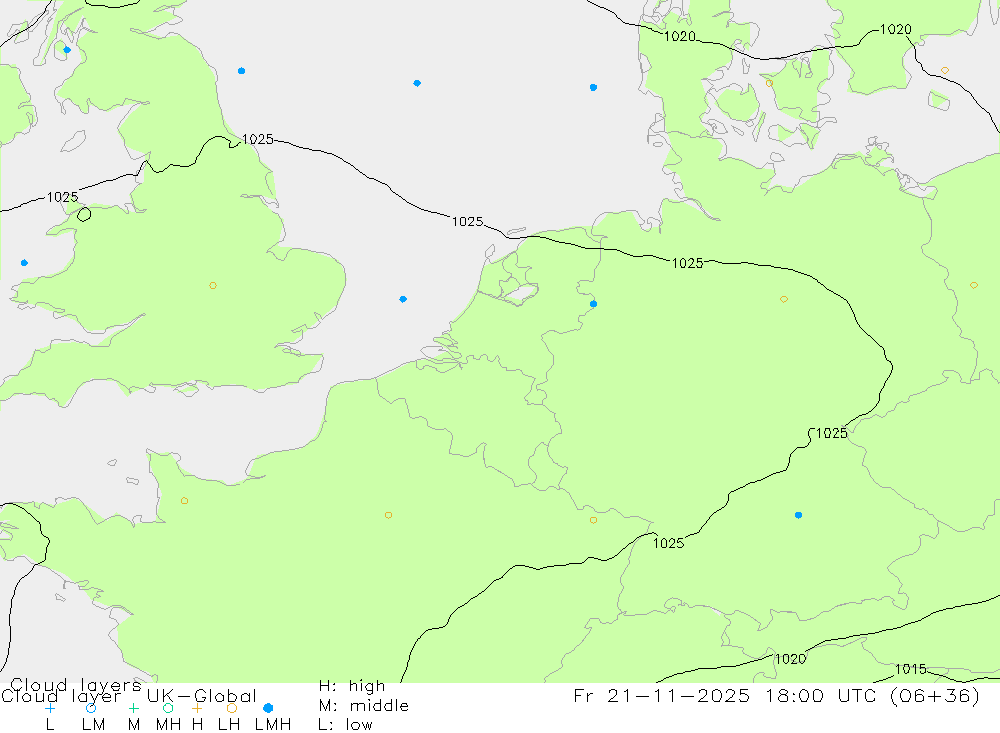Click the orange plus H legend symbol
1000x733 pixels.
[x=198, y=708]
